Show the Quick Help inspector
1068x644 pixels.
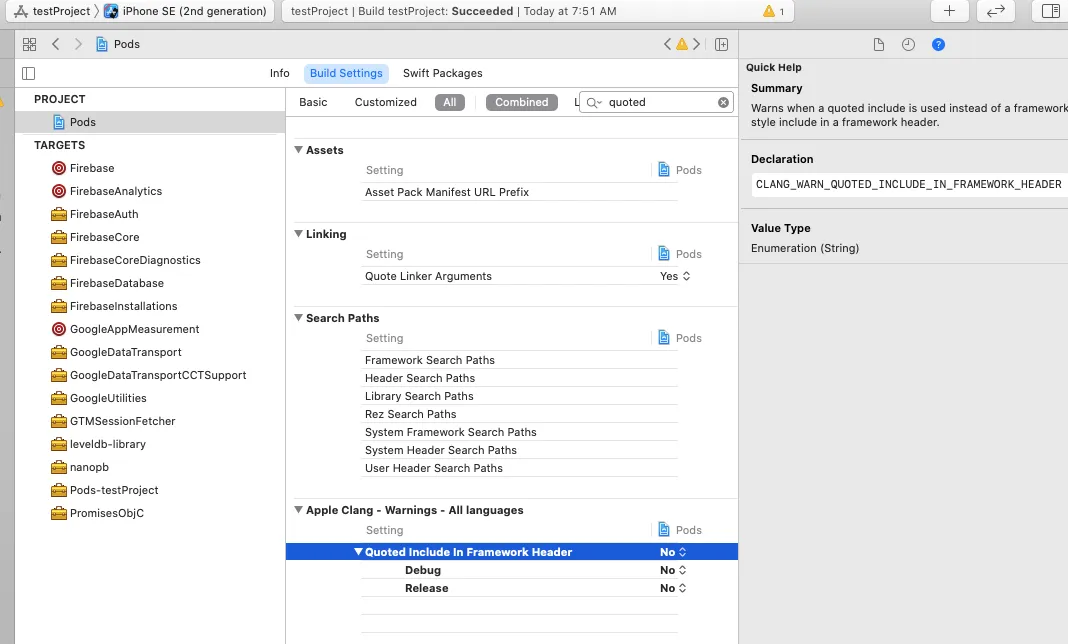938,44
